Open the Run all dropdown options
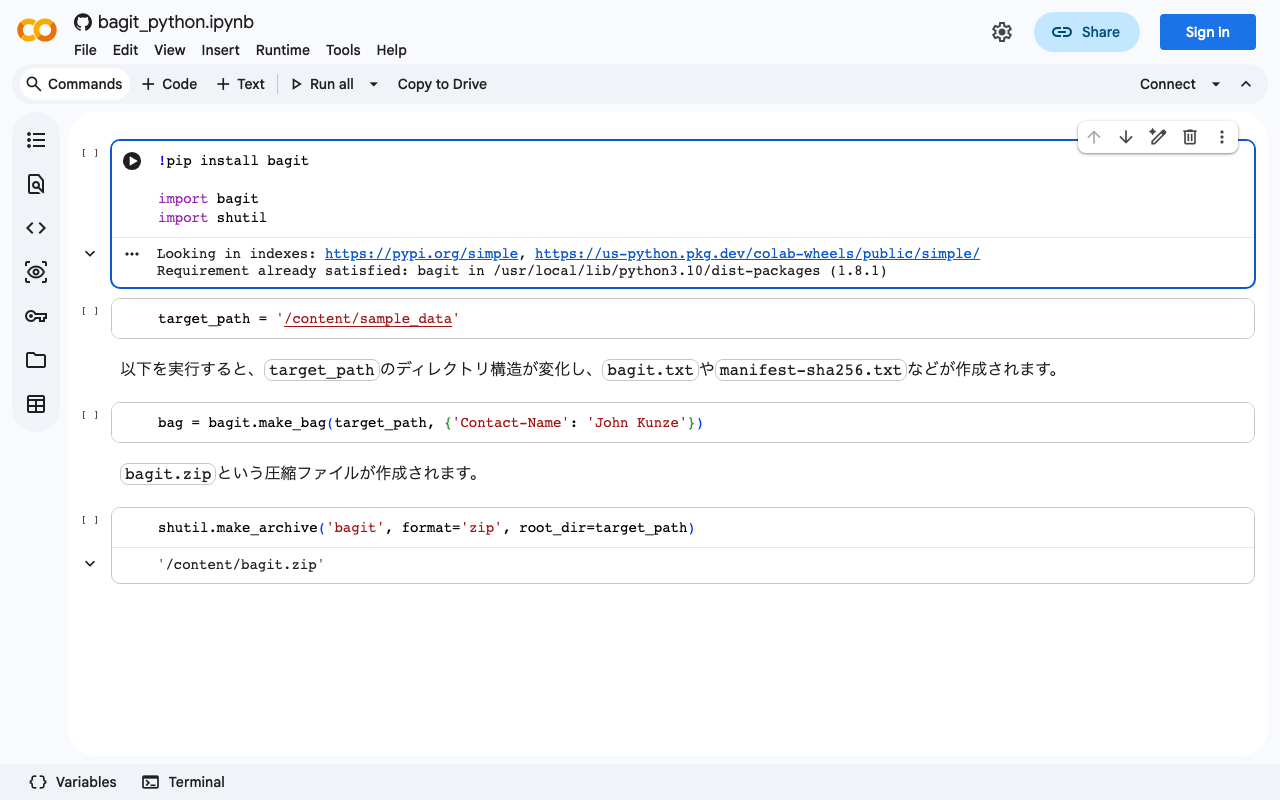Screen dimensions: 1280x800 [373, 84]
